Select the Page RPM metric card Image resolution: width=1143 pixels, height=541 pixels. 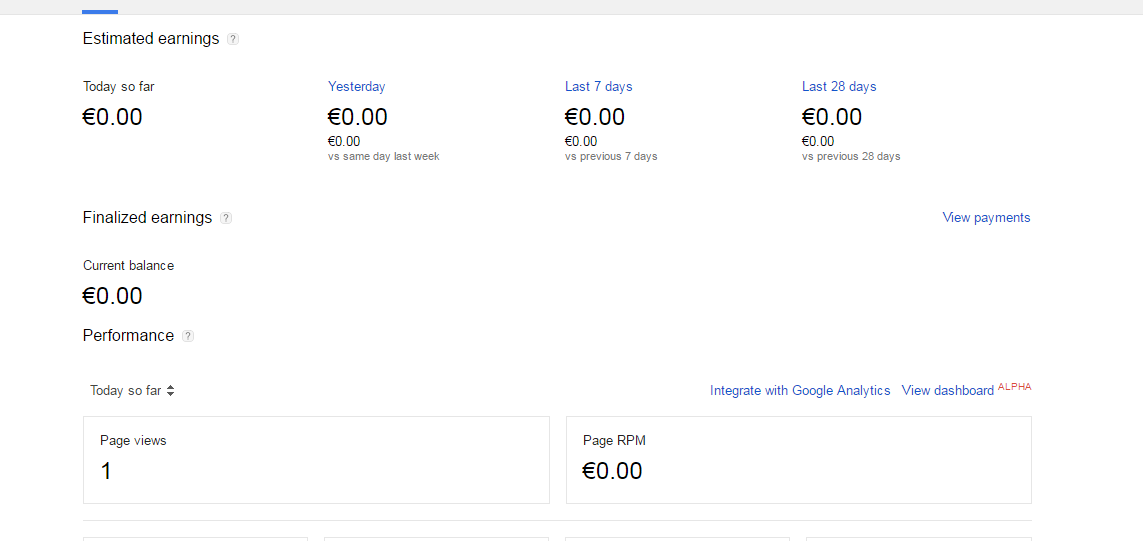798,460
